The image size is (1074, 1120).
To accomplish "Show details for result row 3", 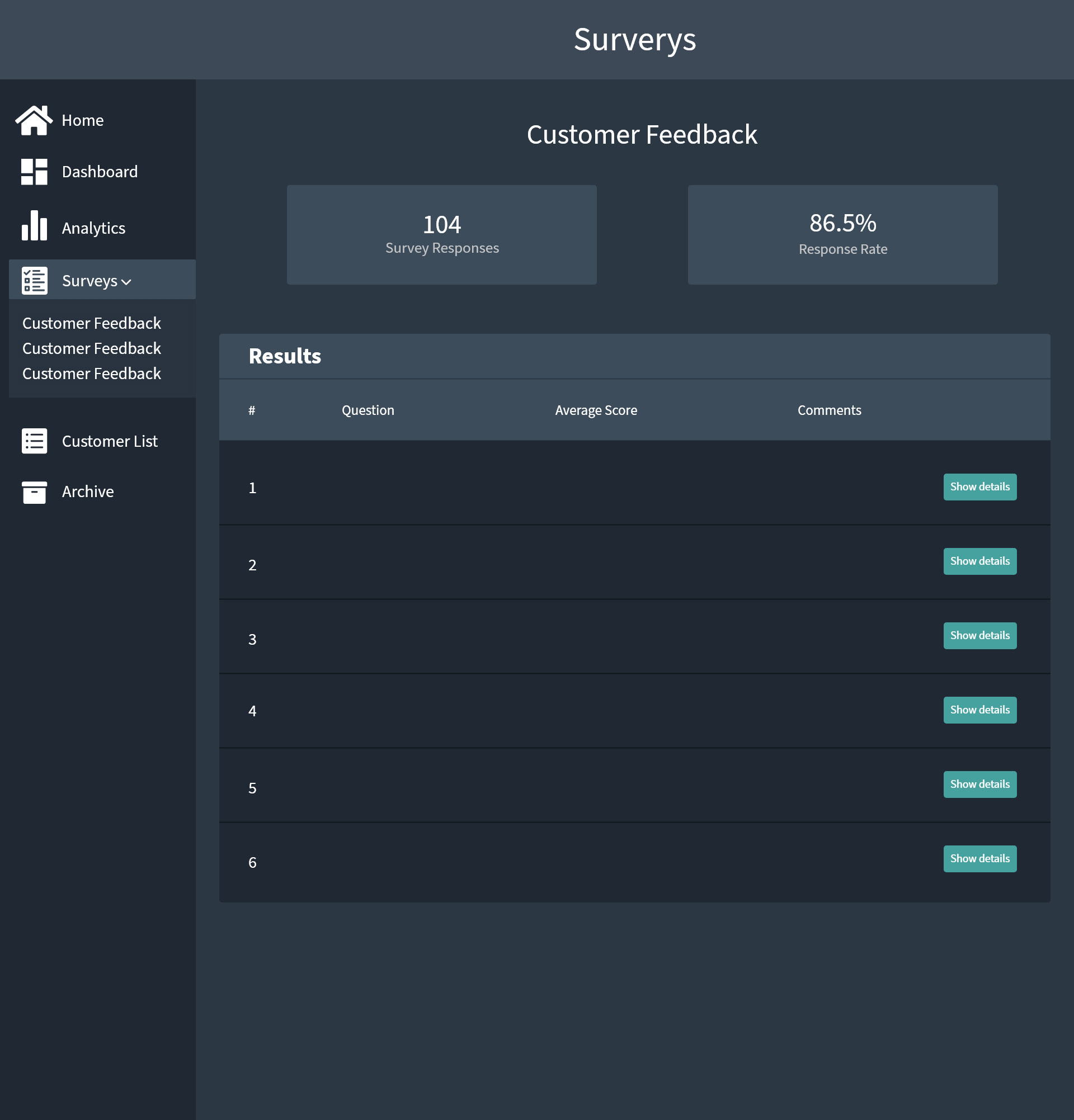I will pyautogui.click(x=979, y=635).
